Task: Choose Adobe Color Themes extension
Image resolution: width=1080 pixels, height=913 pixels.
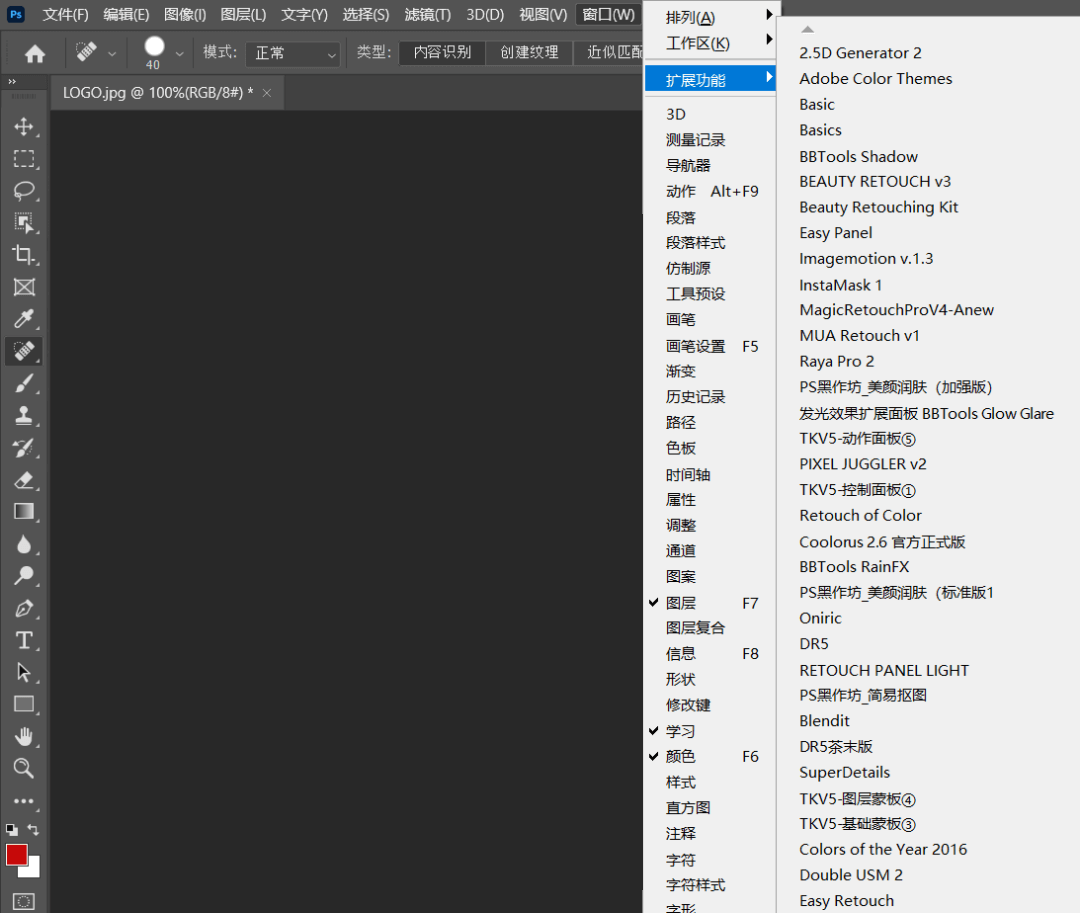Action: (875, 79)
